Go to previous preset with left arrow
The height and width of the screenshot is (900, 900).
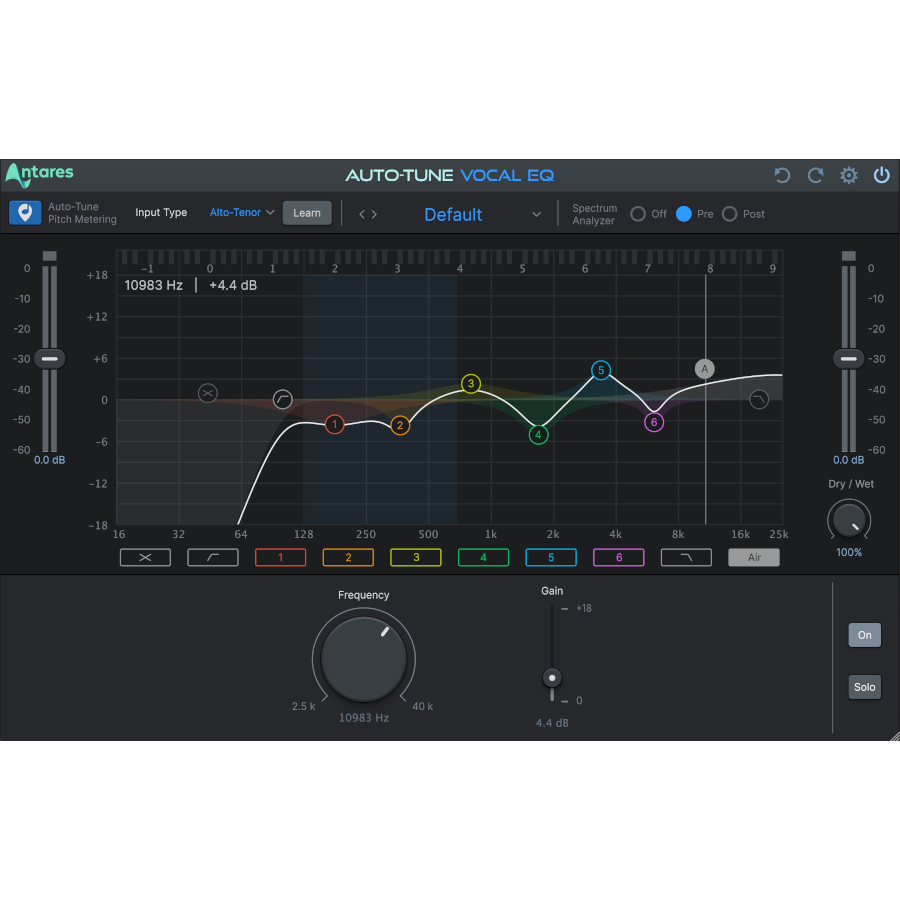click(362, 214)
